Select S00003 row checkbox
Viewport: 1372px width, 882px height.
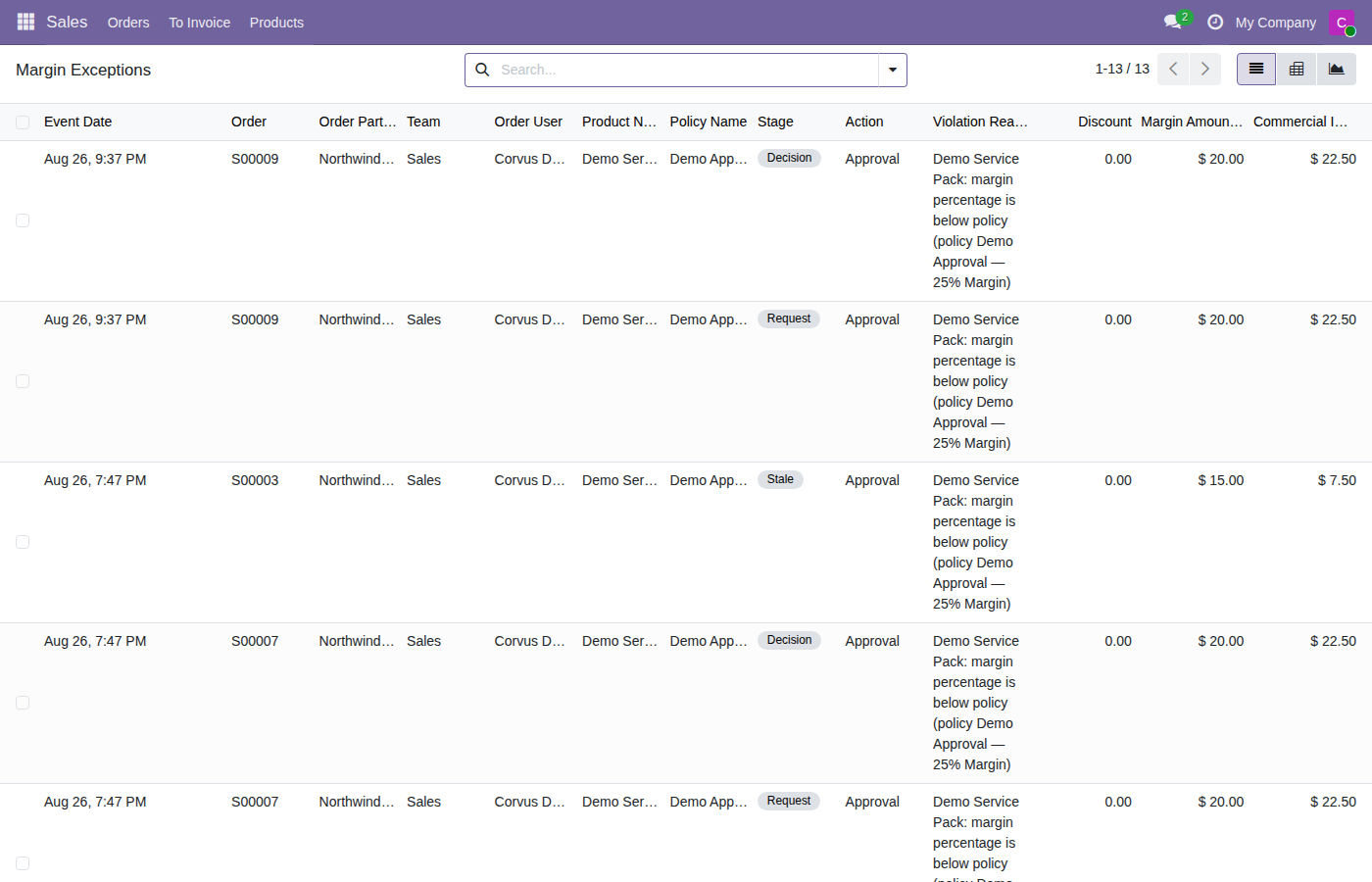(x=23, y=542)
